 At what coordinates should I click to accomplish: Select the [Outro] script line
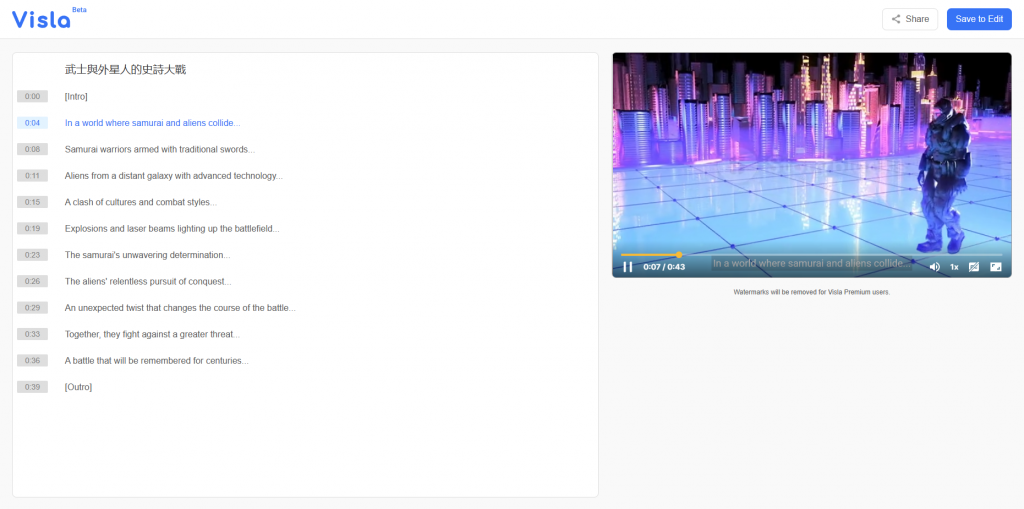coord(78,387)
